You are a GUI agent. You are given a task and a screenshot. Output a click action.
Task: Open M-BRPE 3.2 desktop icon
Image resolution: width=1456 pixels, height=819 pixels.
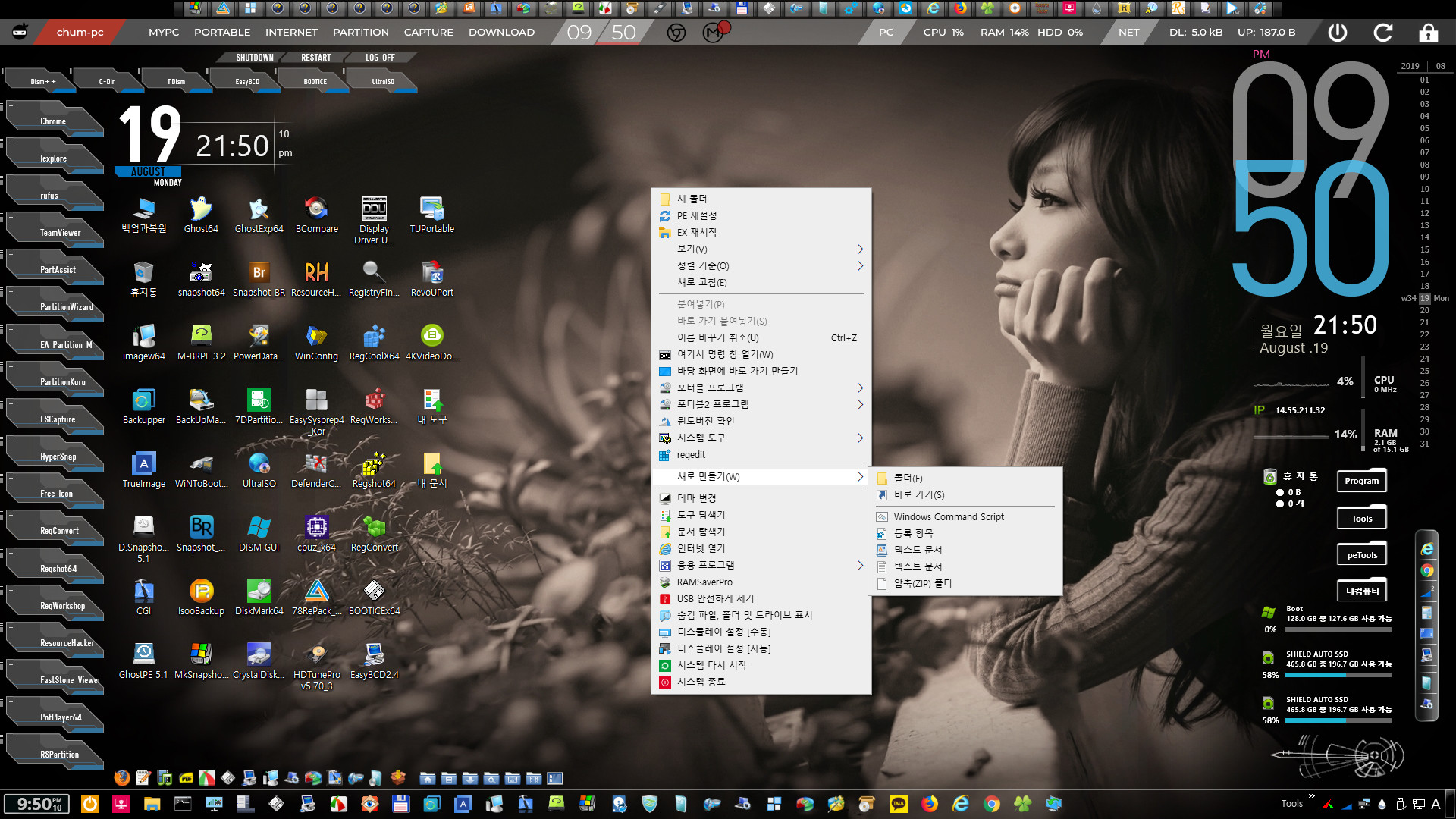click(x=201, y=342)
